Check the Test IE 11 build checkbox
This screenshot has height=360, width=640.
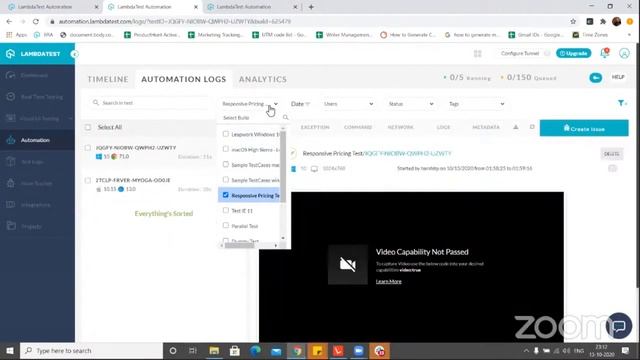tap(226, 210)
